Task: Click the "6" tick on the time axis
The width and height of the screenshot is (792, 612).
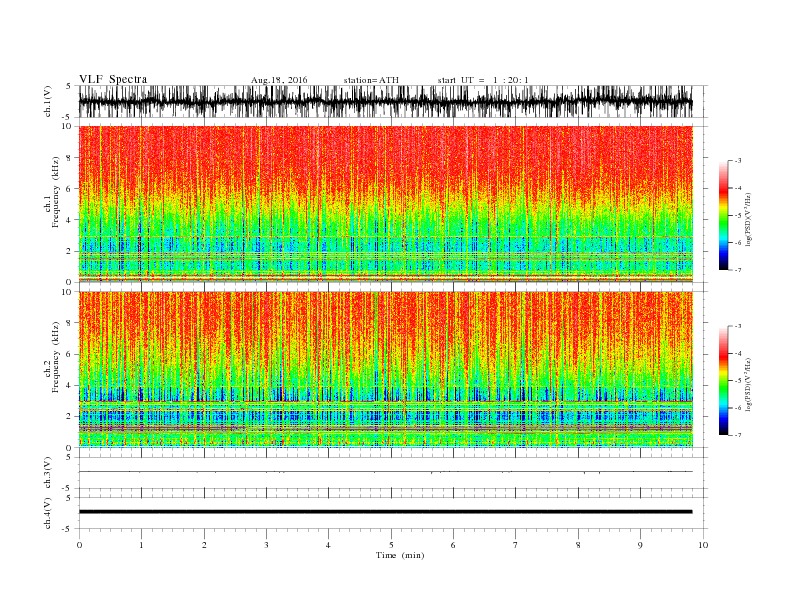Action: click(453, 545)
